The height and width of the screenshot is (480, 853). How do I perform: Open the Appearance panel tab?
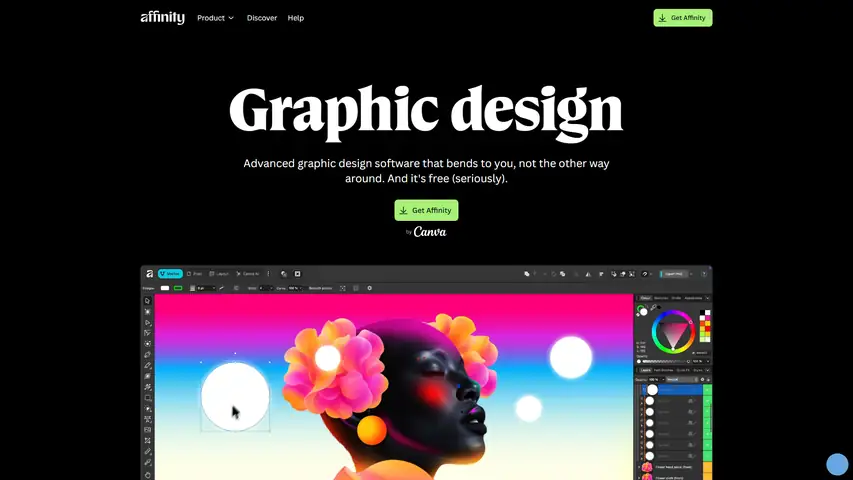(x=693, y=298)
